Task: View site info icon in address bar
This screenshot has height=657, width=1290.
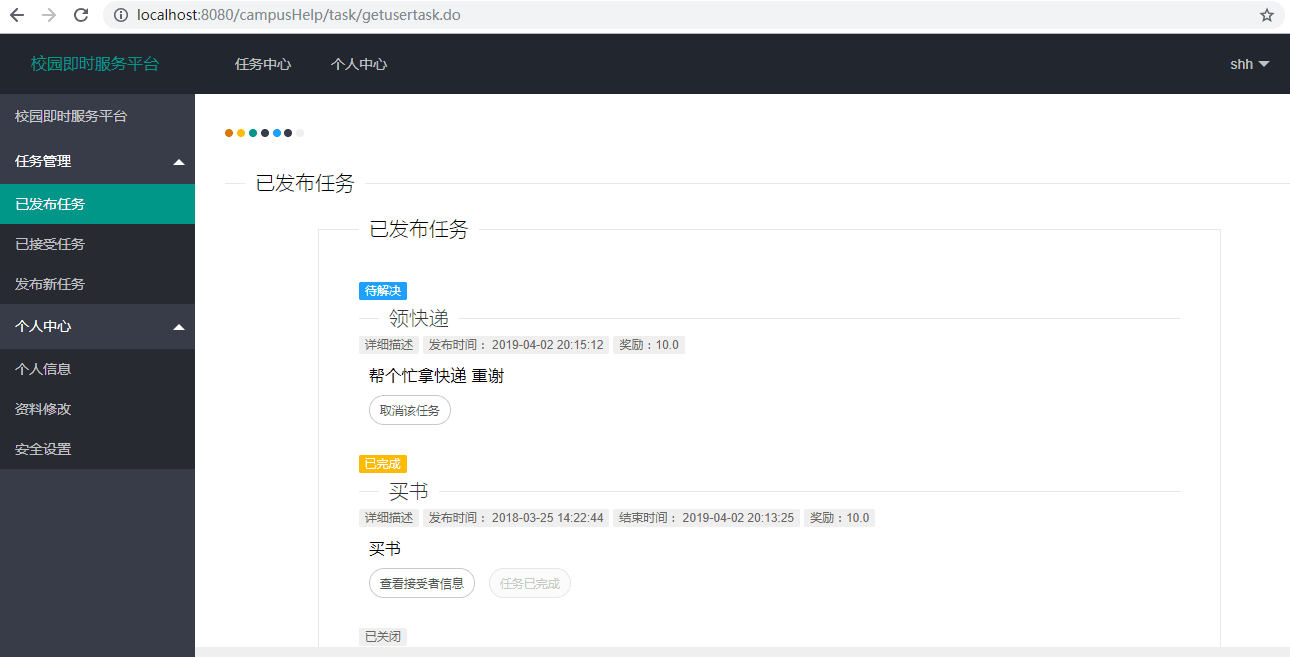Action: (121, 15)
